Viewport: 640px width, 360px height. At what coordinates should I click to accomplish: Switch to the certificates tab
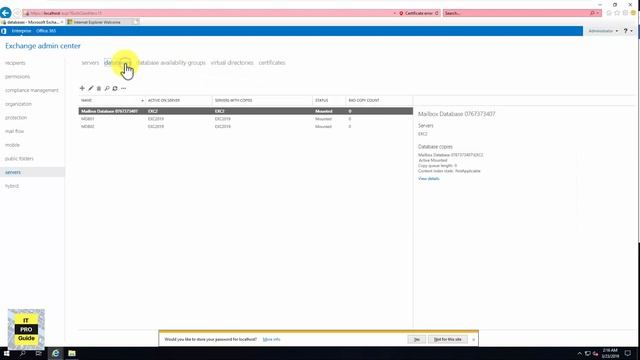tap(272, 63)
